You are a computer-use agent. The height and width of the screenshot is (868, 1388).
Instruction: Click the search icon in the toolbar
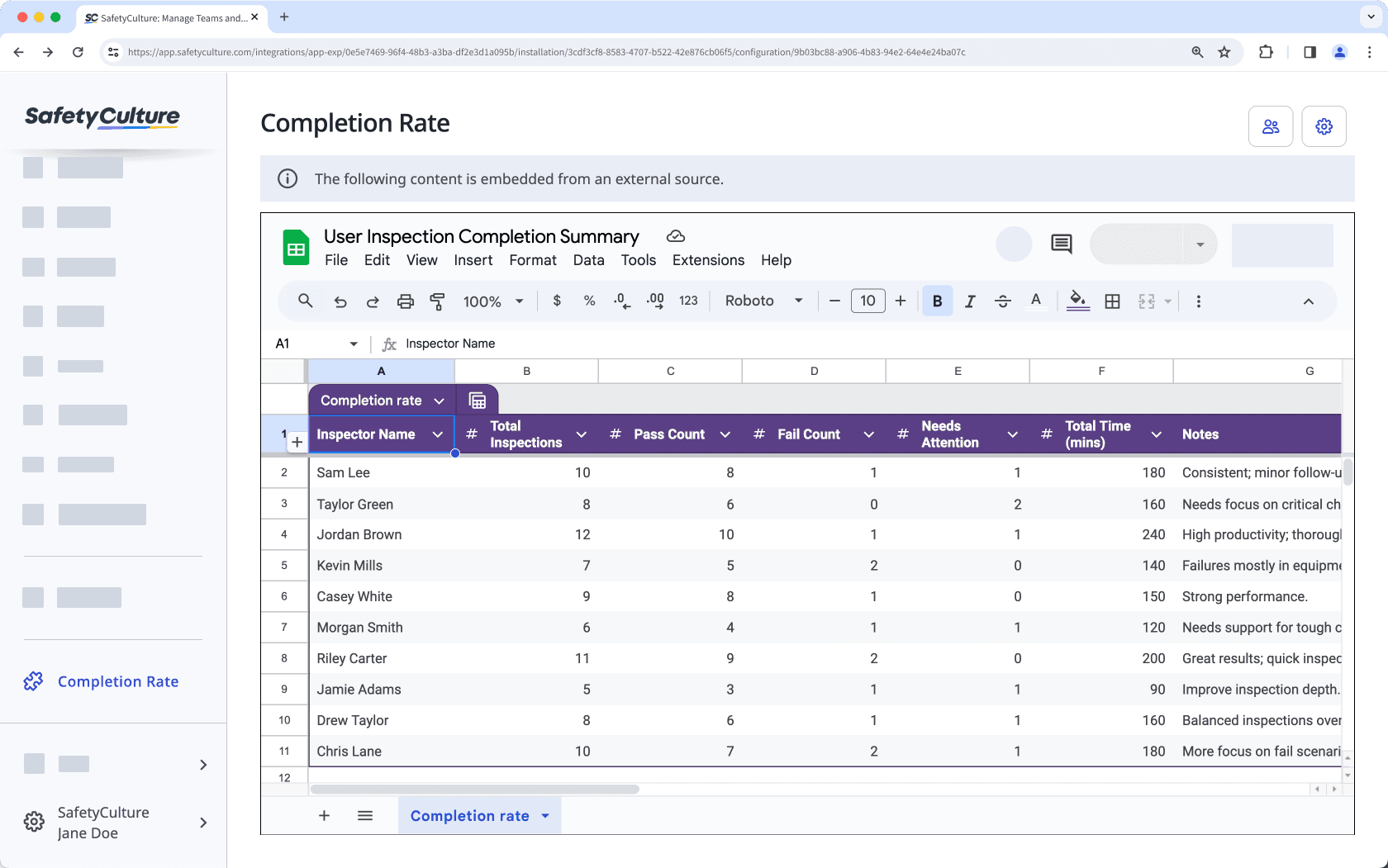(306, 301)
